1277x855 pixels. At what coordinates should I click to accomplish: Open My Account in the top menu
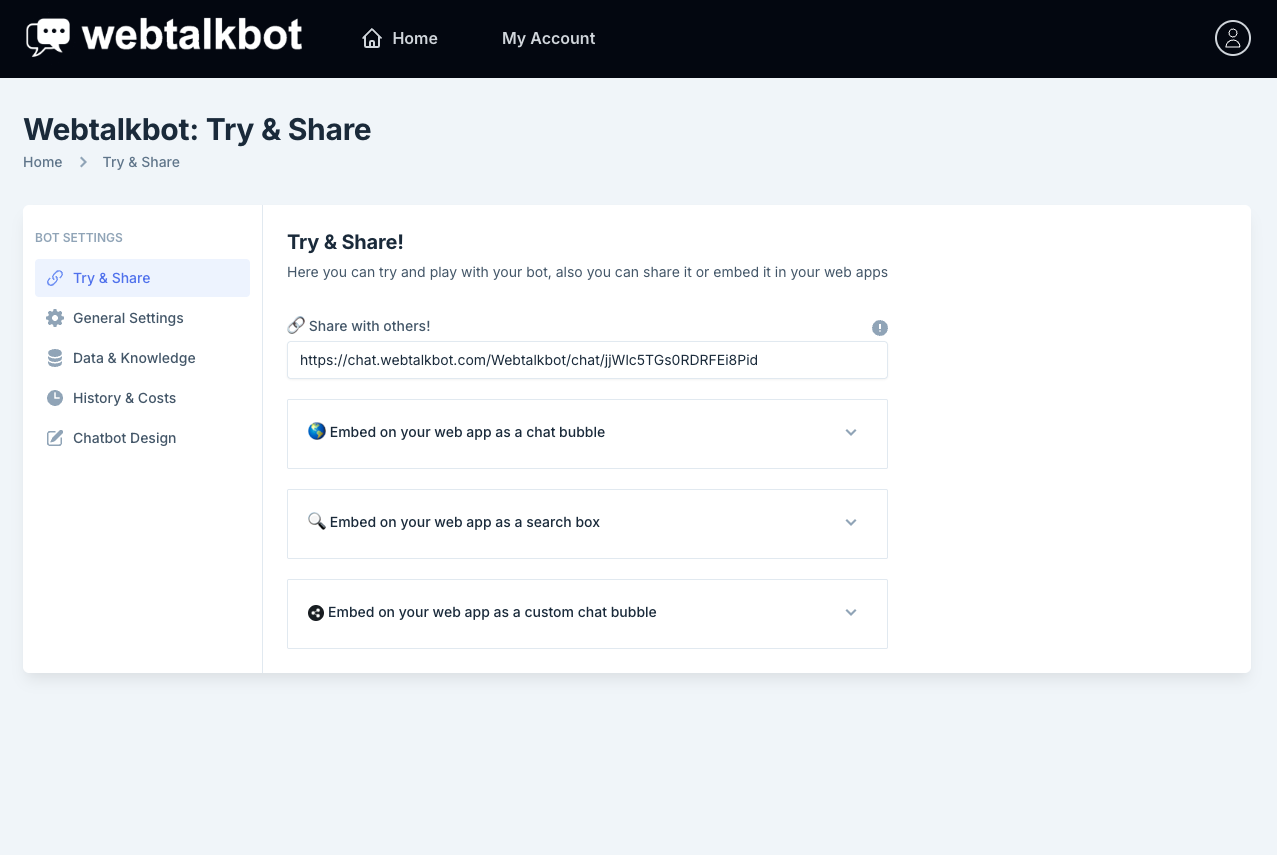[x=548, y=39]
